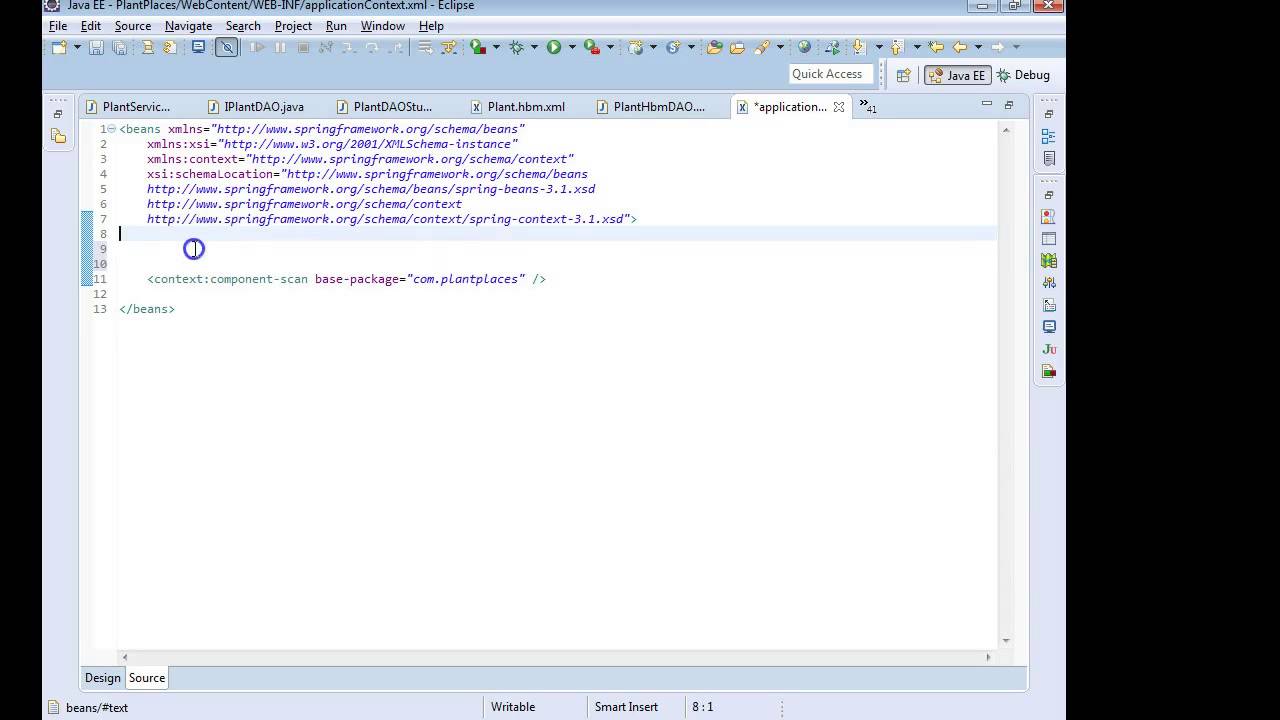Open the Navigate menu
Image resolution: width=1280 pixels, height=720 pixels.
click(188, 26)
